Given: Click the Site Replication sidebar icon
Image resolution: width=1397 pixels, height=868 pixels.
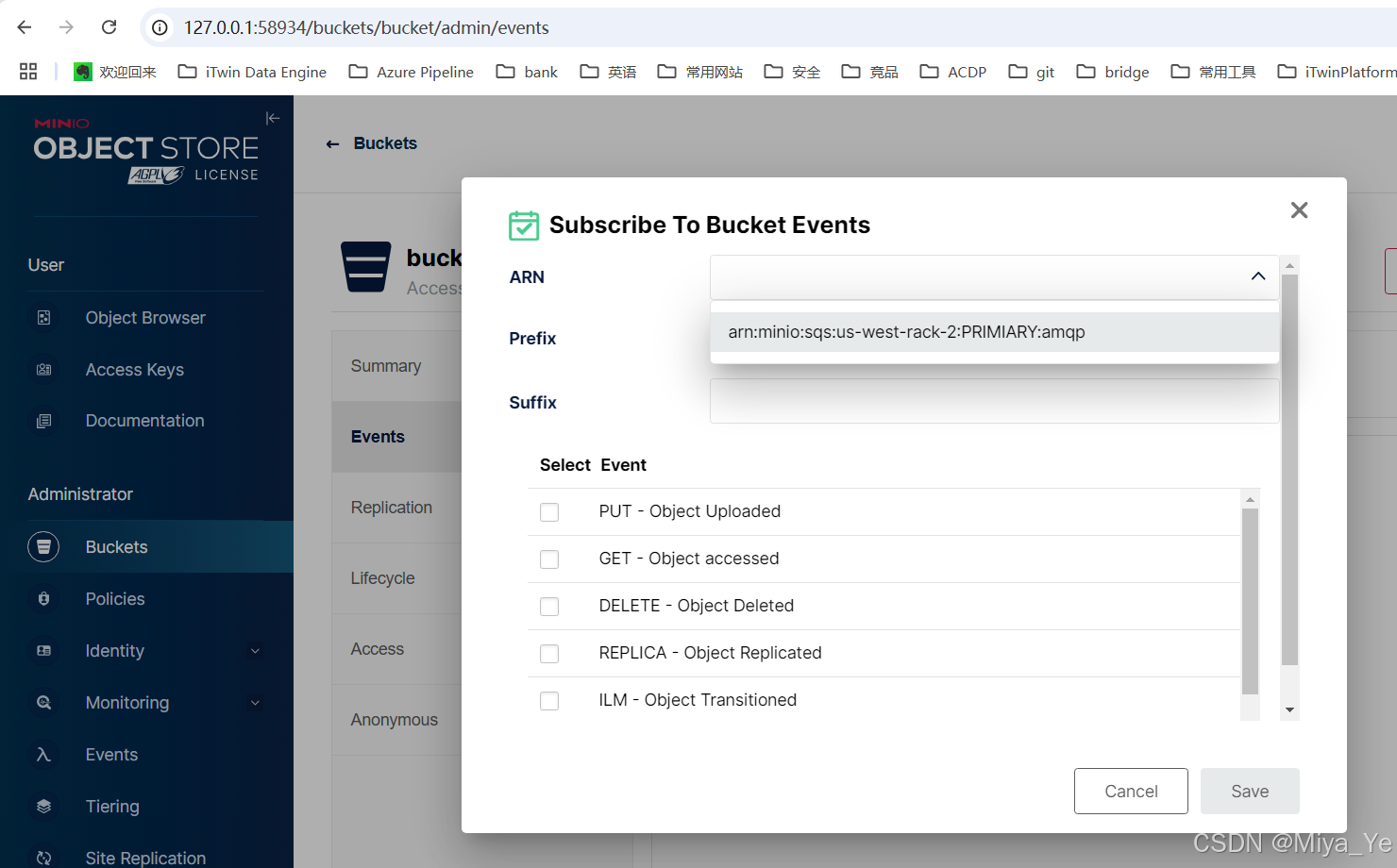Looking at the screenshot, I should pos(43,858).
